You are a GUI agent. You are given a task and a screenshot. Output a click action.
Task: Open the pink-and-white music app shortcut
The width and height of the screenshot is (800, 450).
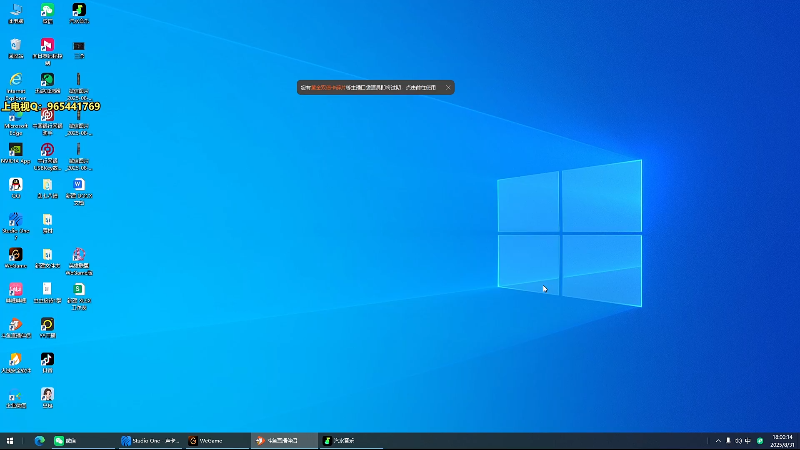(47, 51)
